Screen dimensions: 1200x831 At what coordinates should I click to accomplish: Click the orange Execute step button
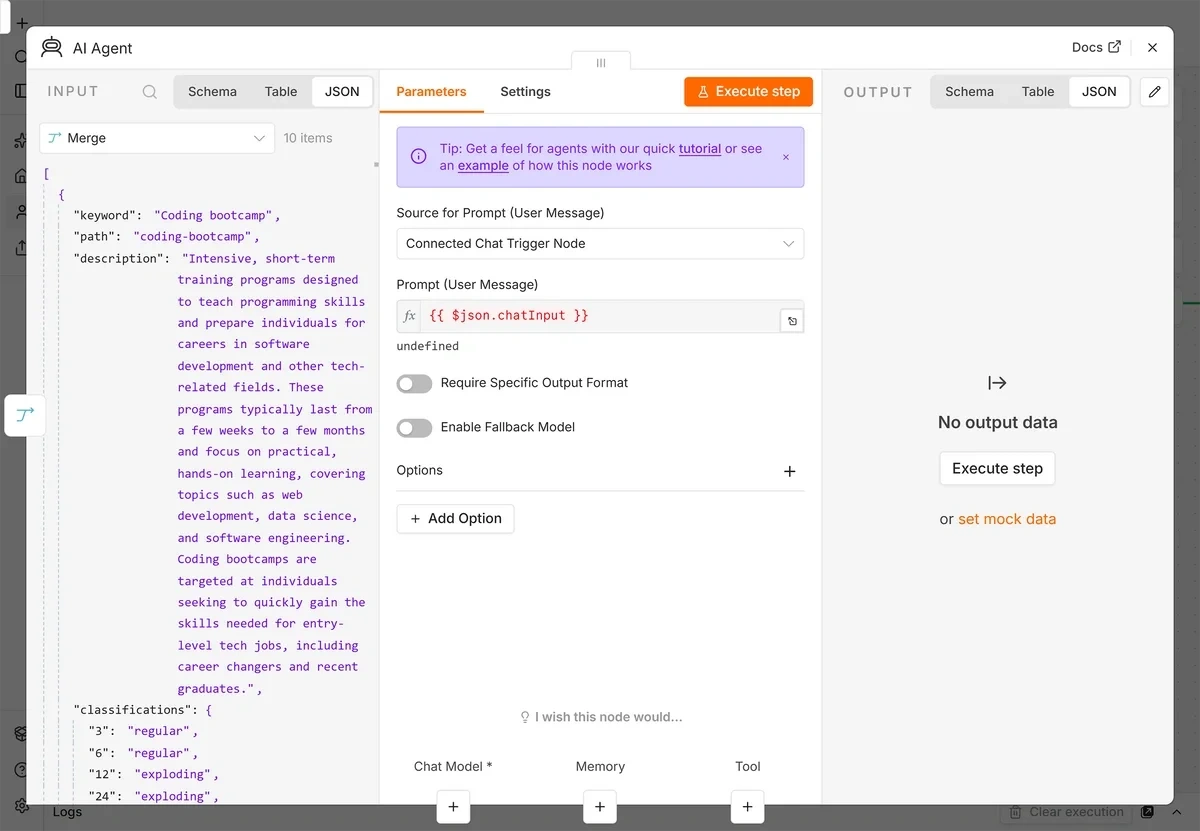(749, 92)
